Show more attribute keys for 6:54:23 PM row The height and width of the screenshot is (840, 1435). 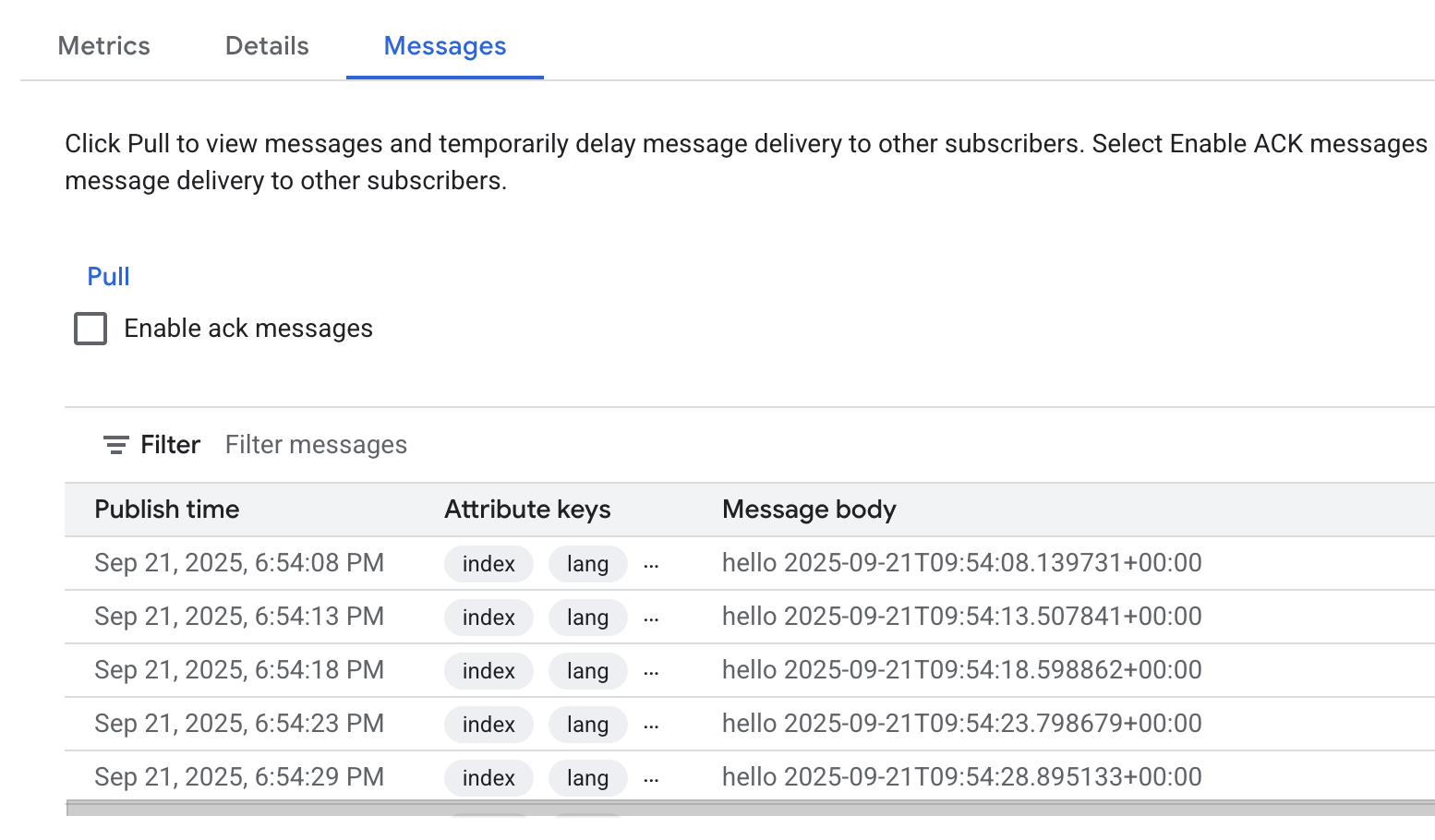tap(651, 726)
